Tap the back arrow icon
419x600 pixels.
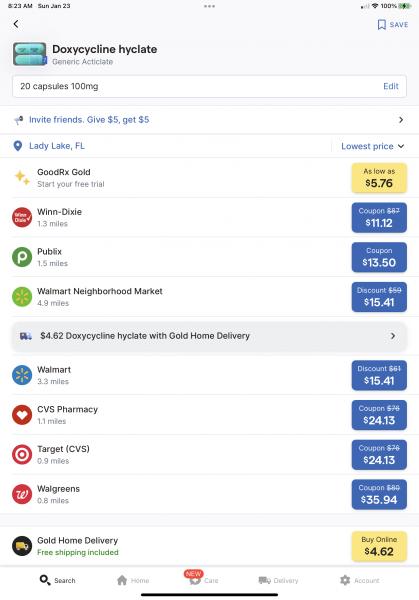pyautogui.click(x=16, y=24)
